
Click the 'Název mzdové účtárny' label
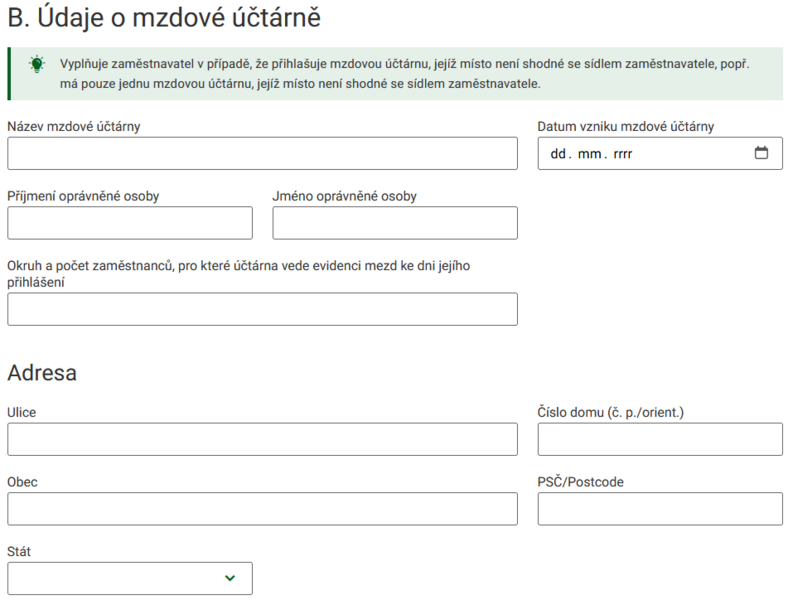tap(73, 127)
